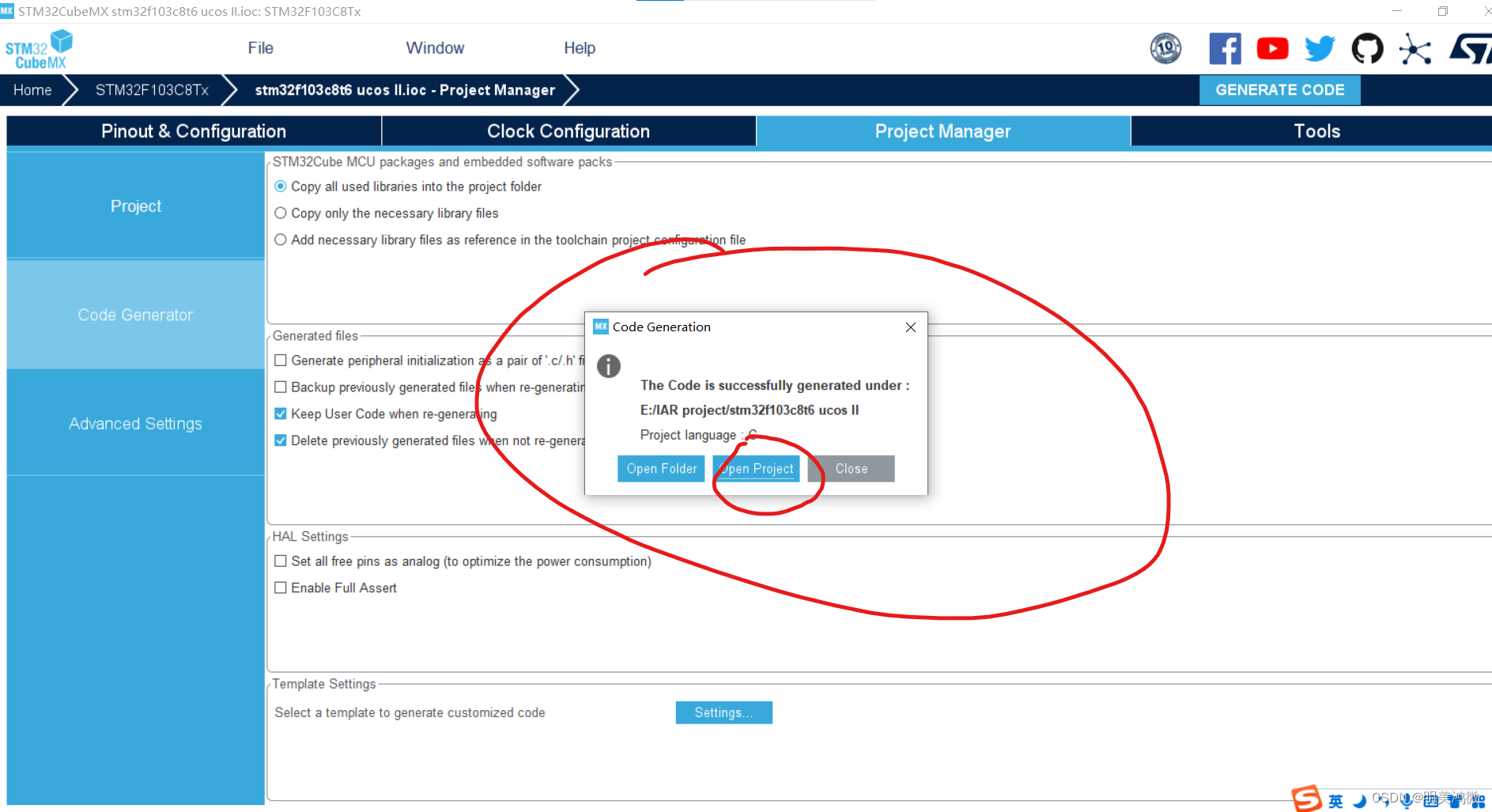1492x812 pixels.
Task: Go to STM32F103C8Tx breadcrumb
Action: 152,90
